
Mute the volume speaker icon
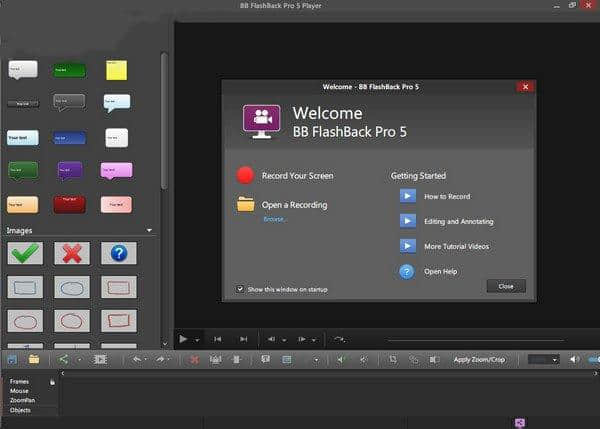click(574, 359)
